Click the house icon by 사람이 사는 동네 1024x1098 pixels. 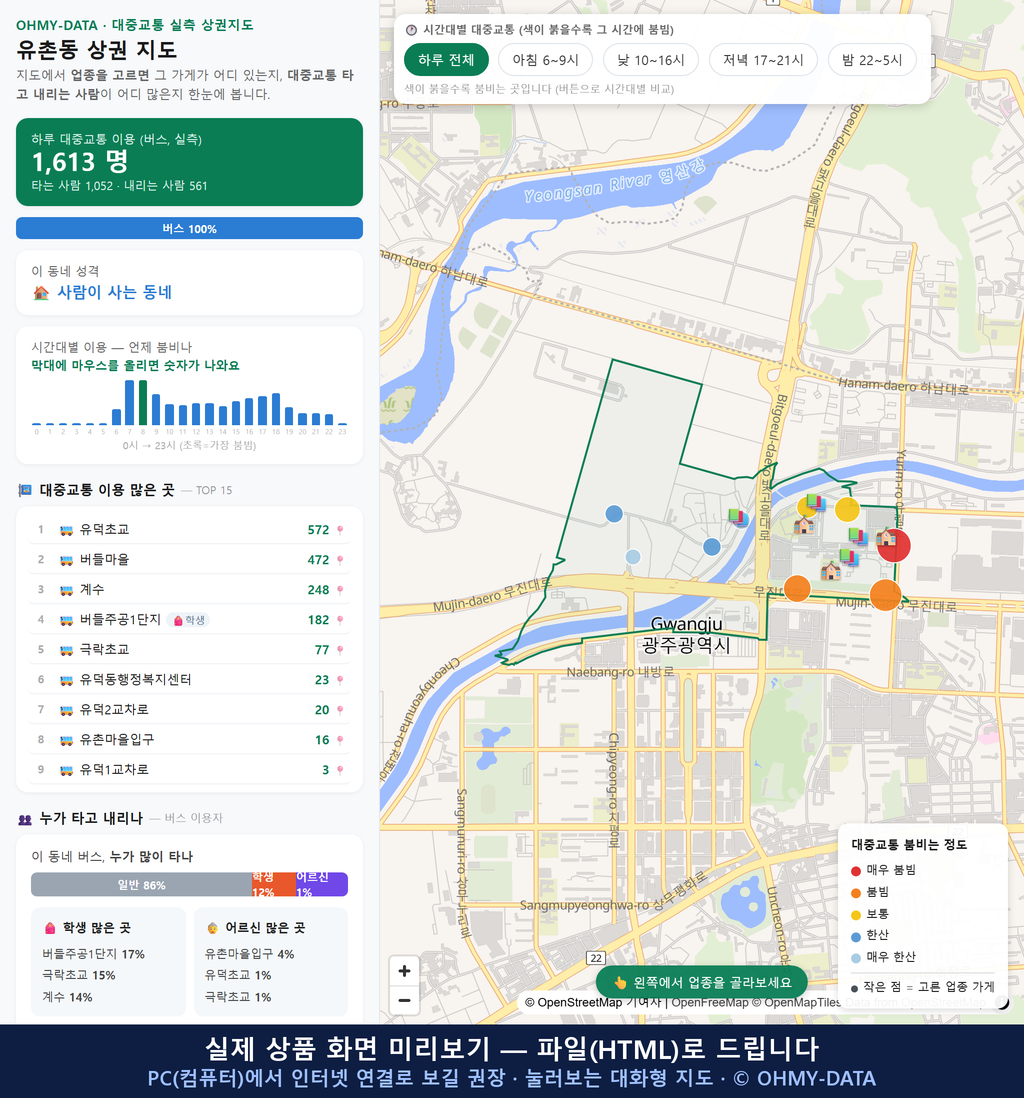point(41,293)
